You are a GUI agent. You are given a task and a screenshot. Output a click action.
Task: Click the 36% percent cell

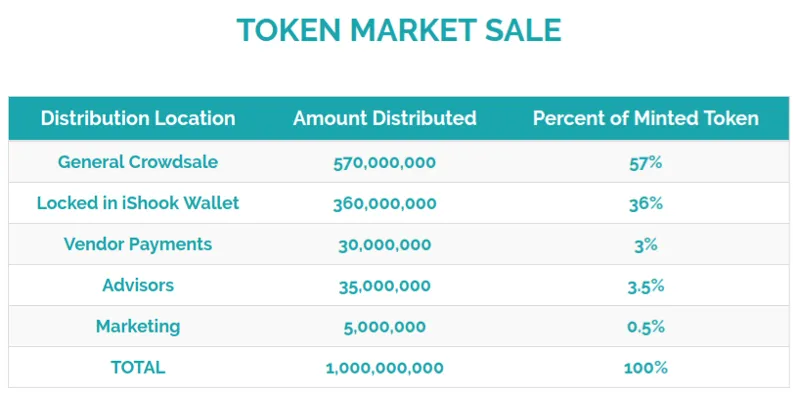(646, 204)
